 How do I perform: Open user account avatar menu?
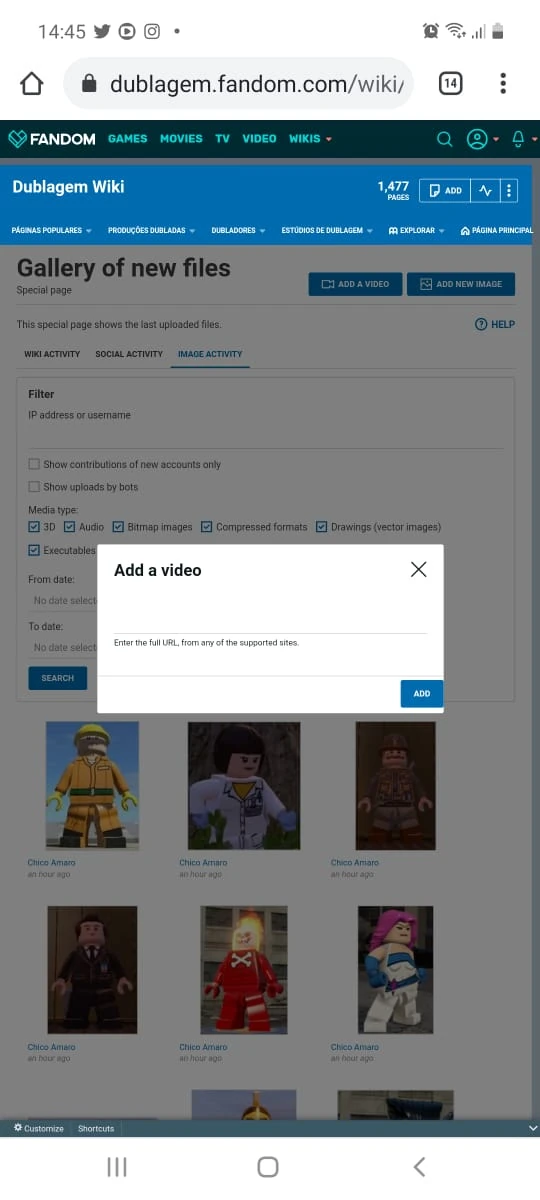[x=478, y=139]
